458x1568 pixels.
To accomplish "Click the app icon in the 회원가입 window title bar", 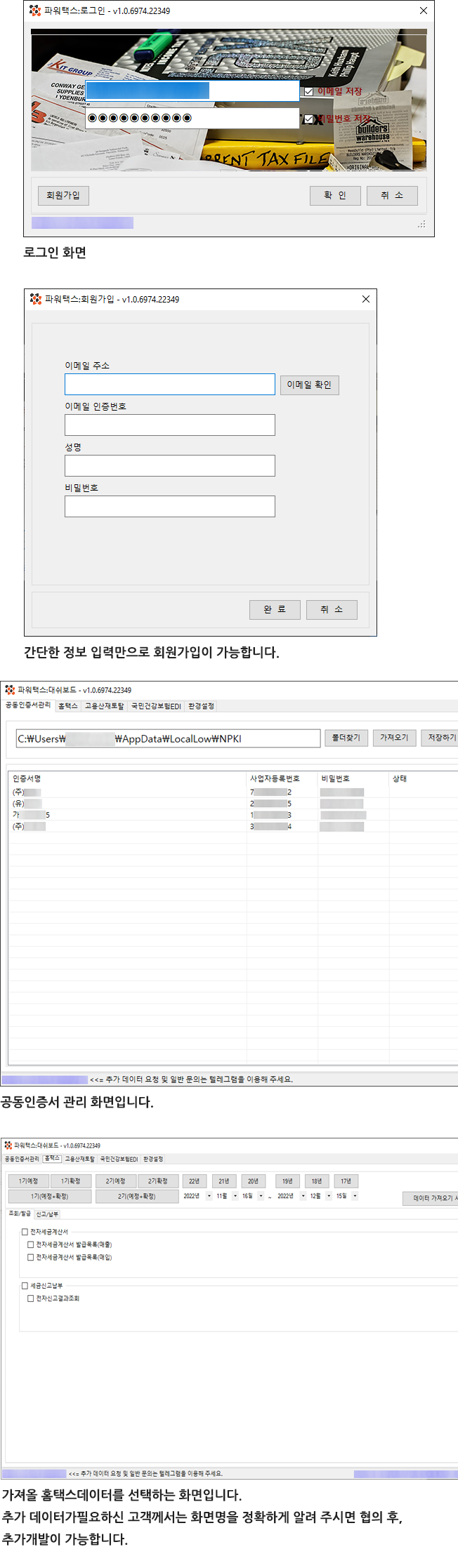I will point(36,299).
